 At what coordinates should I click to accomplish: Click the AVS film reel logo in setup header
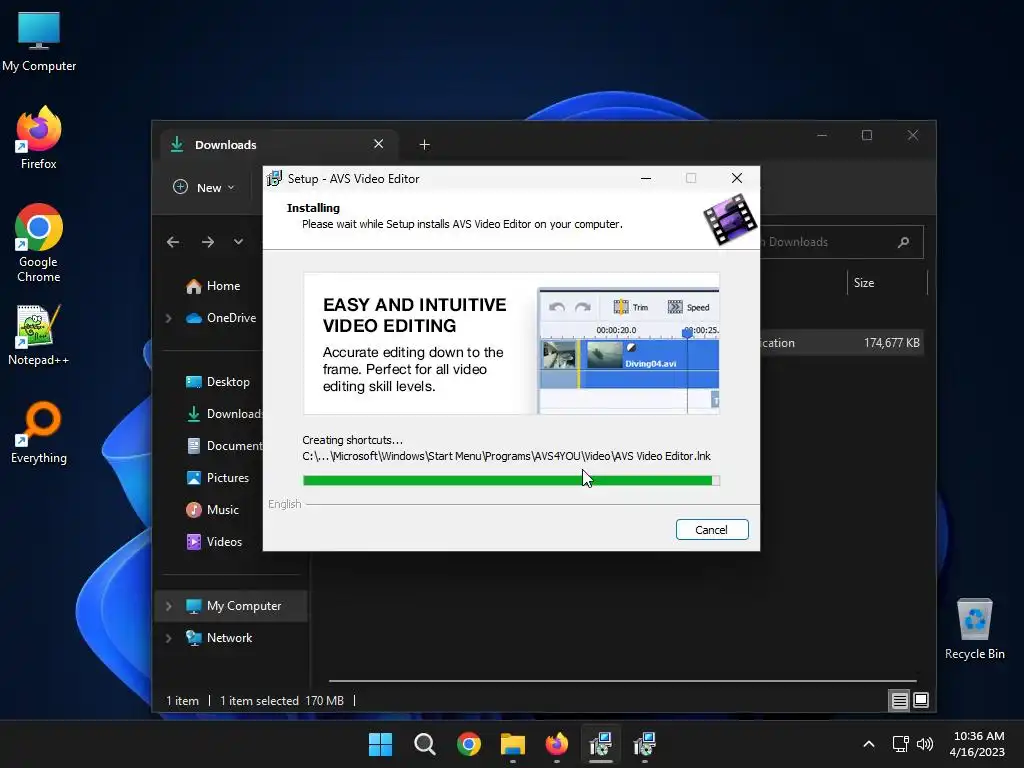[x=729, y=219]
